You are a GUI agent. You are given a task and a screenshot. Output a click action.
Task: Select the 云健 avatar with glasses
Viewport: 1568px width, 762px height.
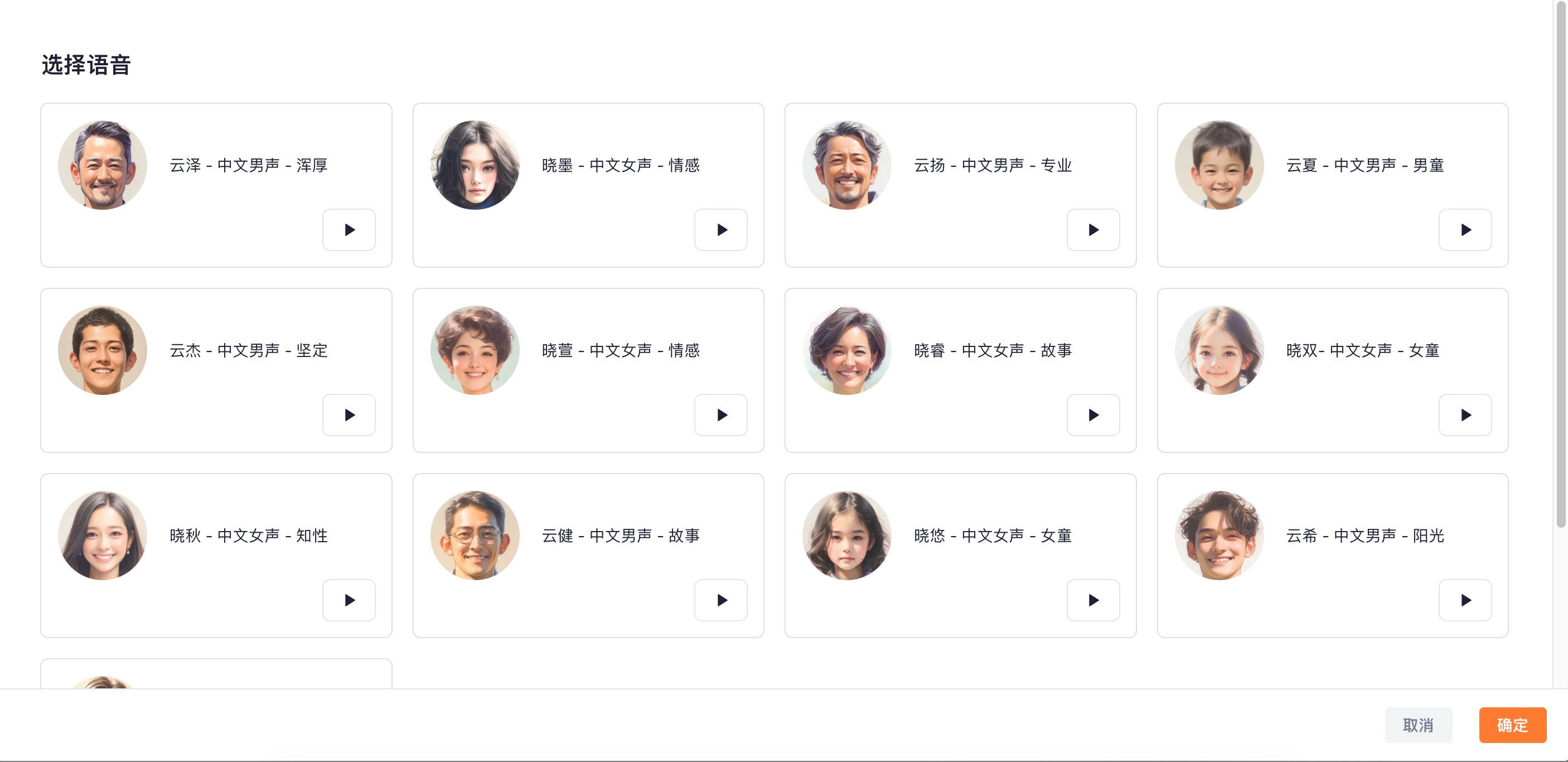click(475, 536)
